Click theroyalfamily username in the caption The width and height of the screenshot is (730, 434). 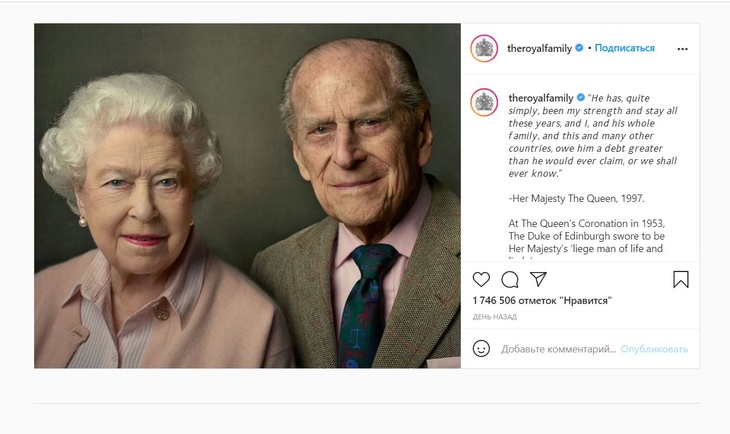(540, 98)
